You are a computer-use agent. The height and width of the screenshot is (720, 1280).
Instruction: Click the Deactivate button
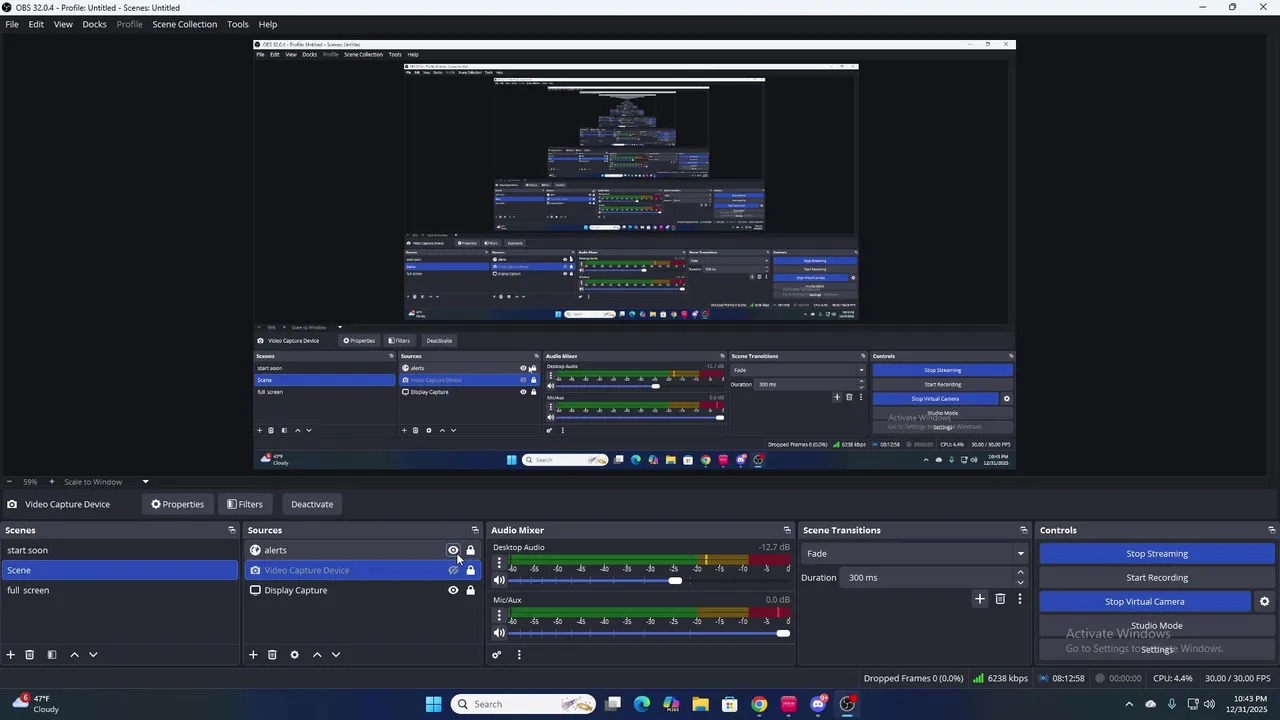pos(312,504)
